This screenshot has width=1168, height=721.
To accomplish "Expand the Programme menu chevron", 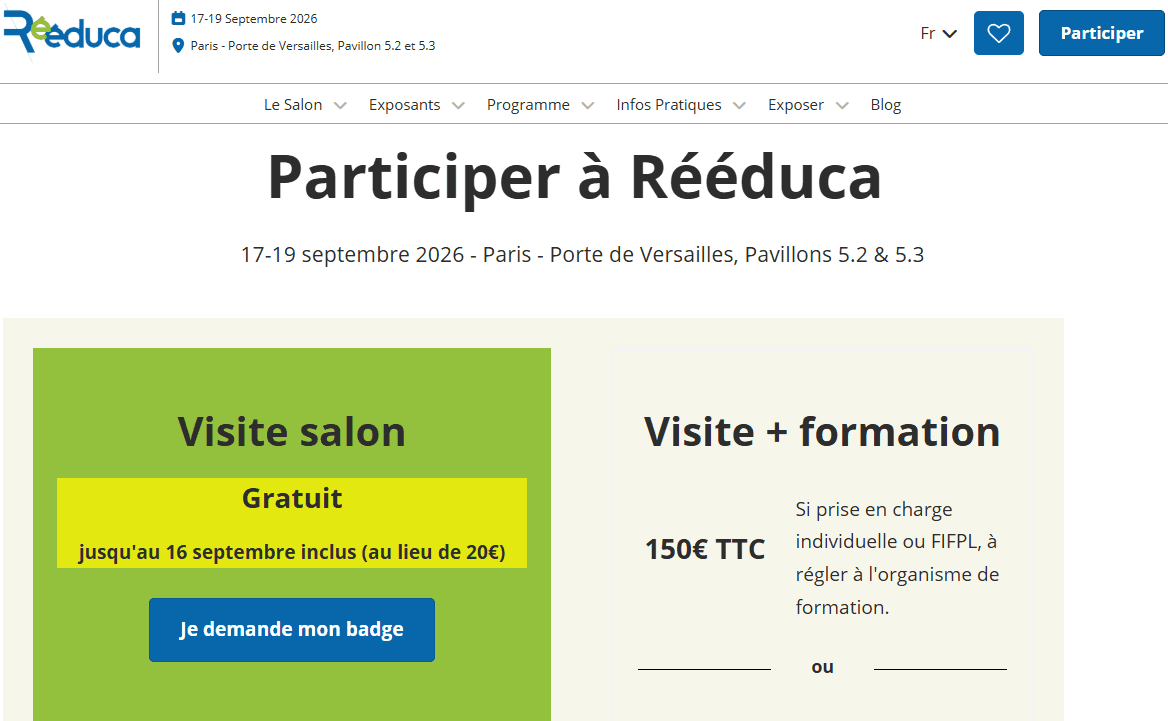I will 588,105.
